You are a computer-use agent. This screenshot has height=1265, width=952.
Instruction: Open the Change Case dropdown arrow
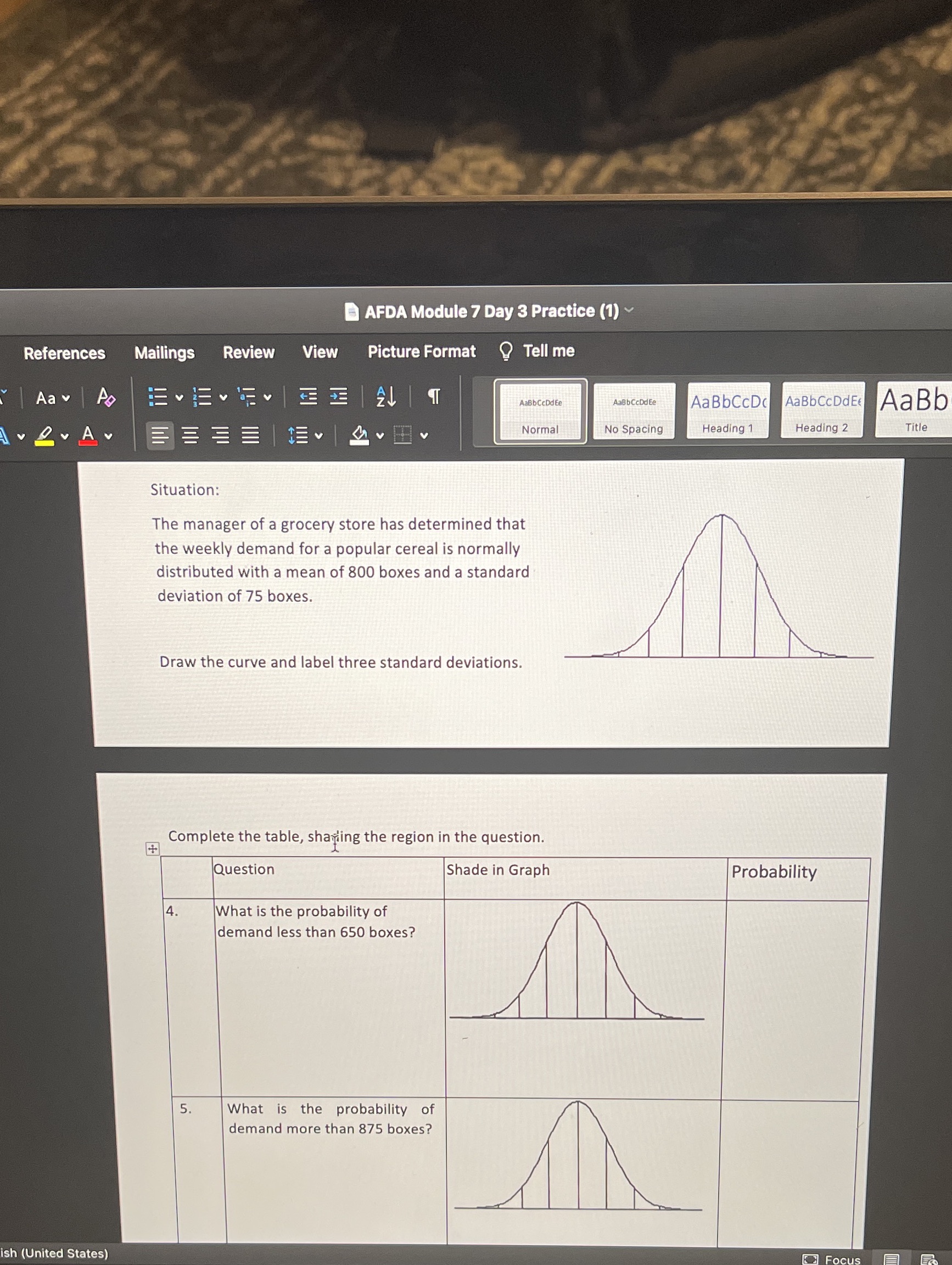pyautogui.click(x=66, y=398)
